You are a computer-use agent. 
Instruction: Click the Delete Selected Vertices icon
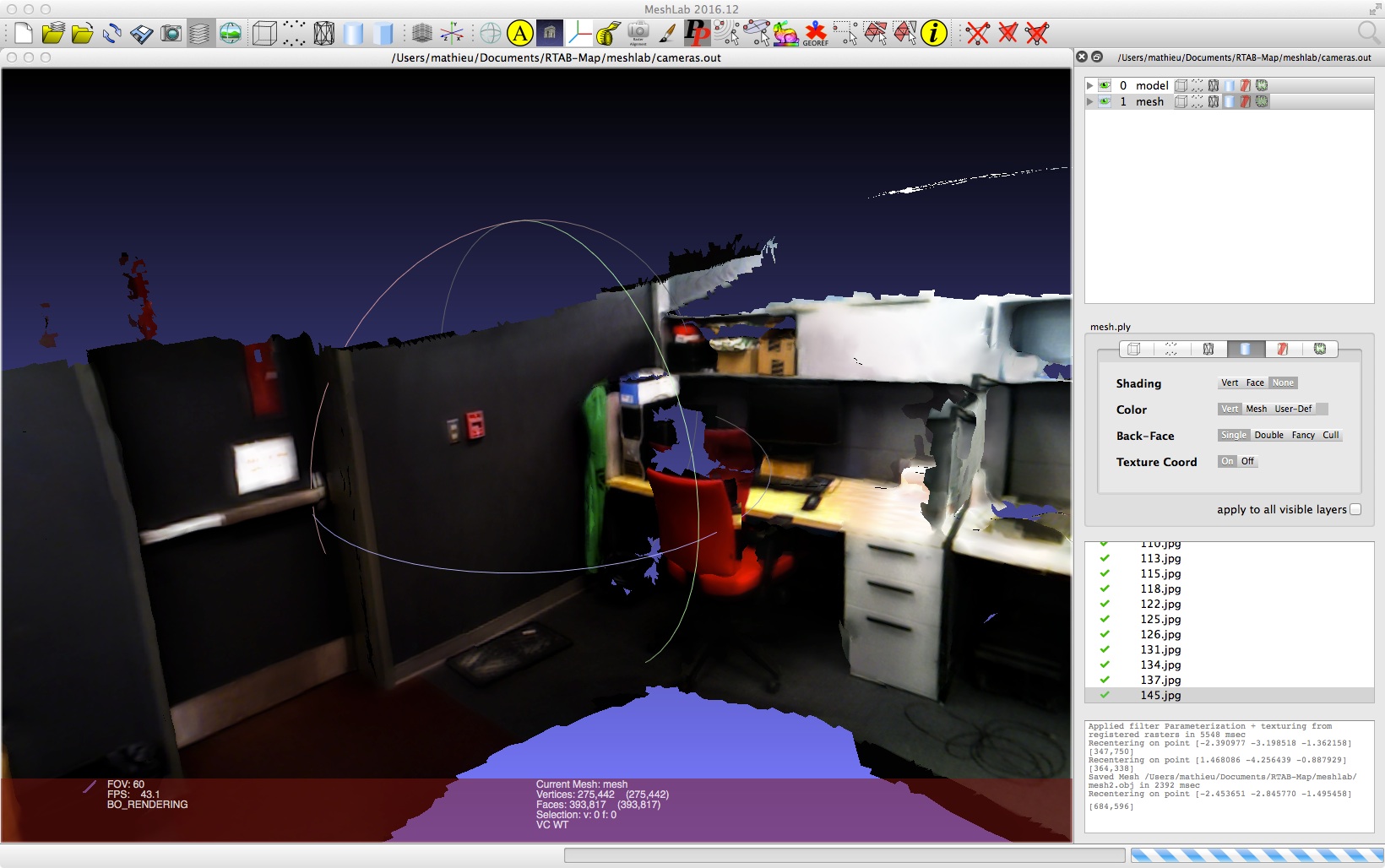tap(978, 34)
